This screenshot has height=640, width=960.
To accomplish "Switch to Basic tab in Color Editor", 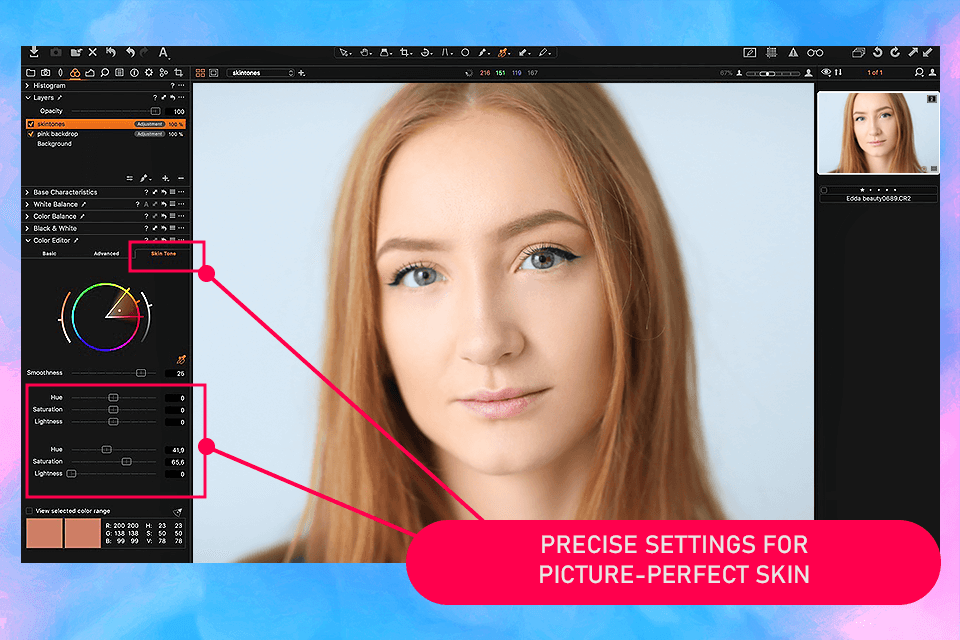I will pos(50,254).
